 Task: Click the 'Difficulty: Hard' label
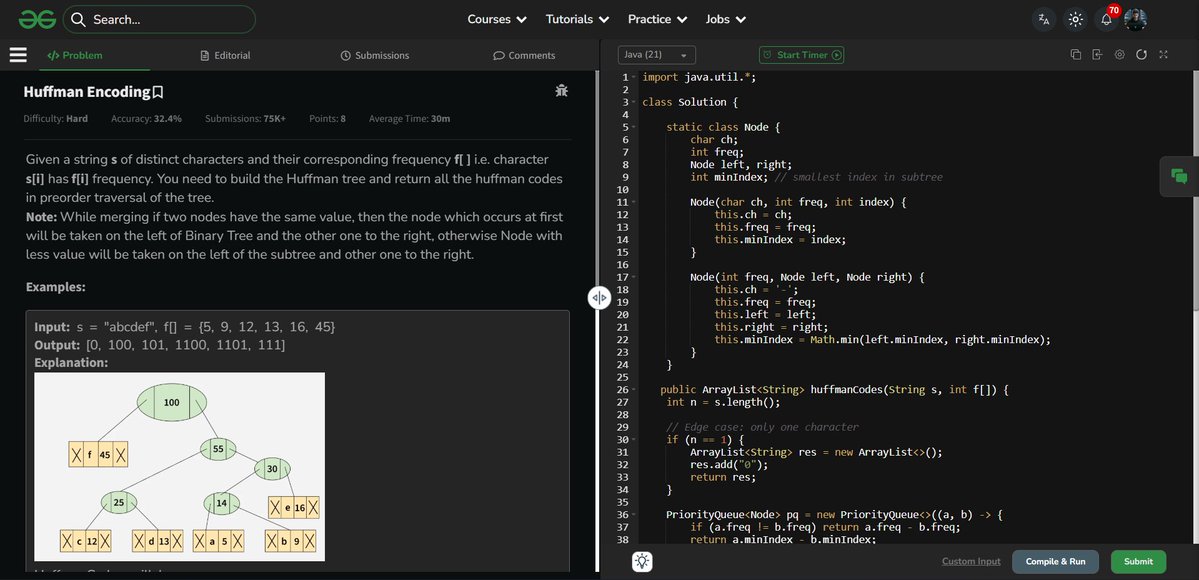pos(56,119)
